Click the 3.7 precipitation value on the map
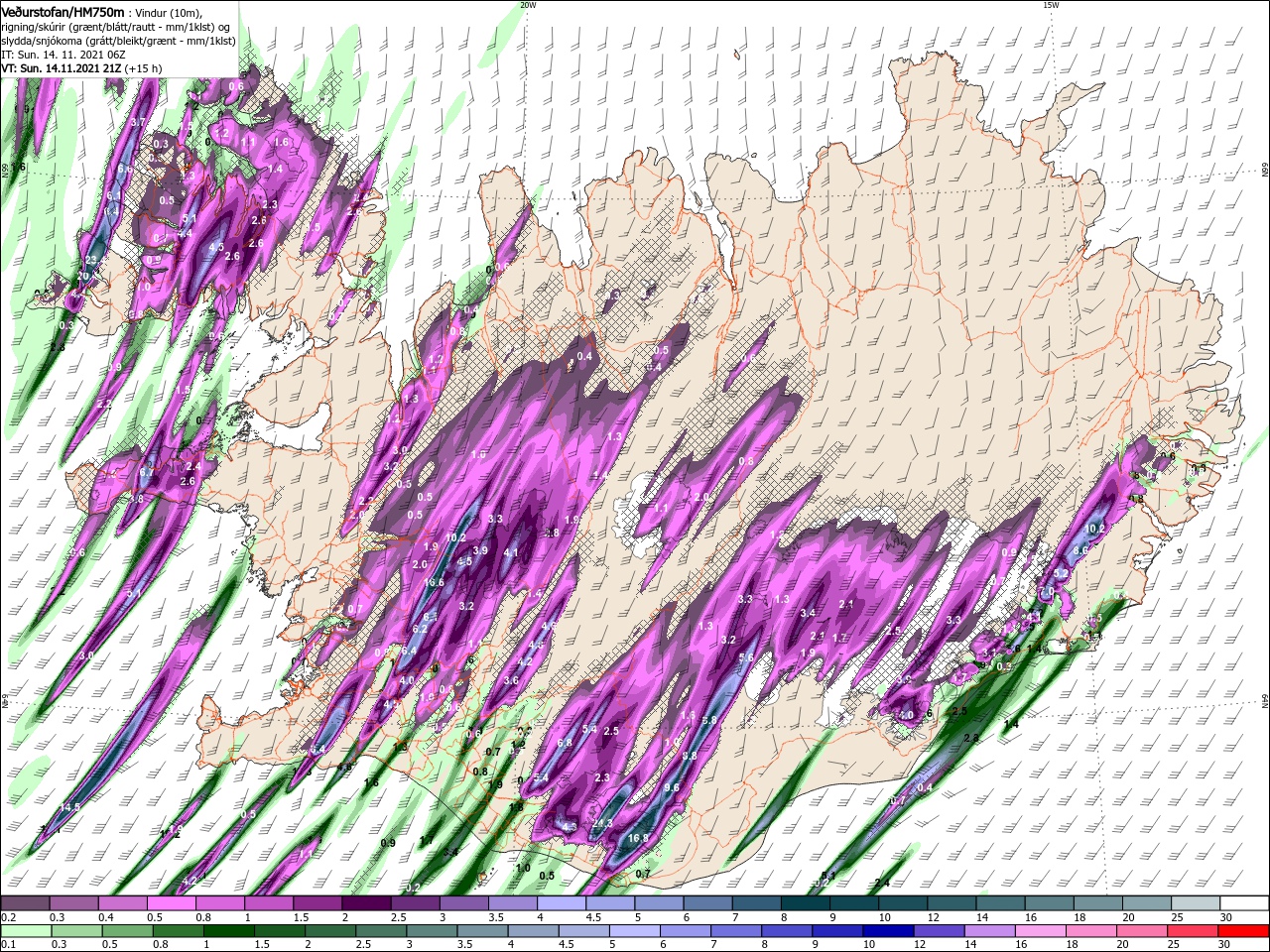1270x952 pixels. click(x=138, y=122)
